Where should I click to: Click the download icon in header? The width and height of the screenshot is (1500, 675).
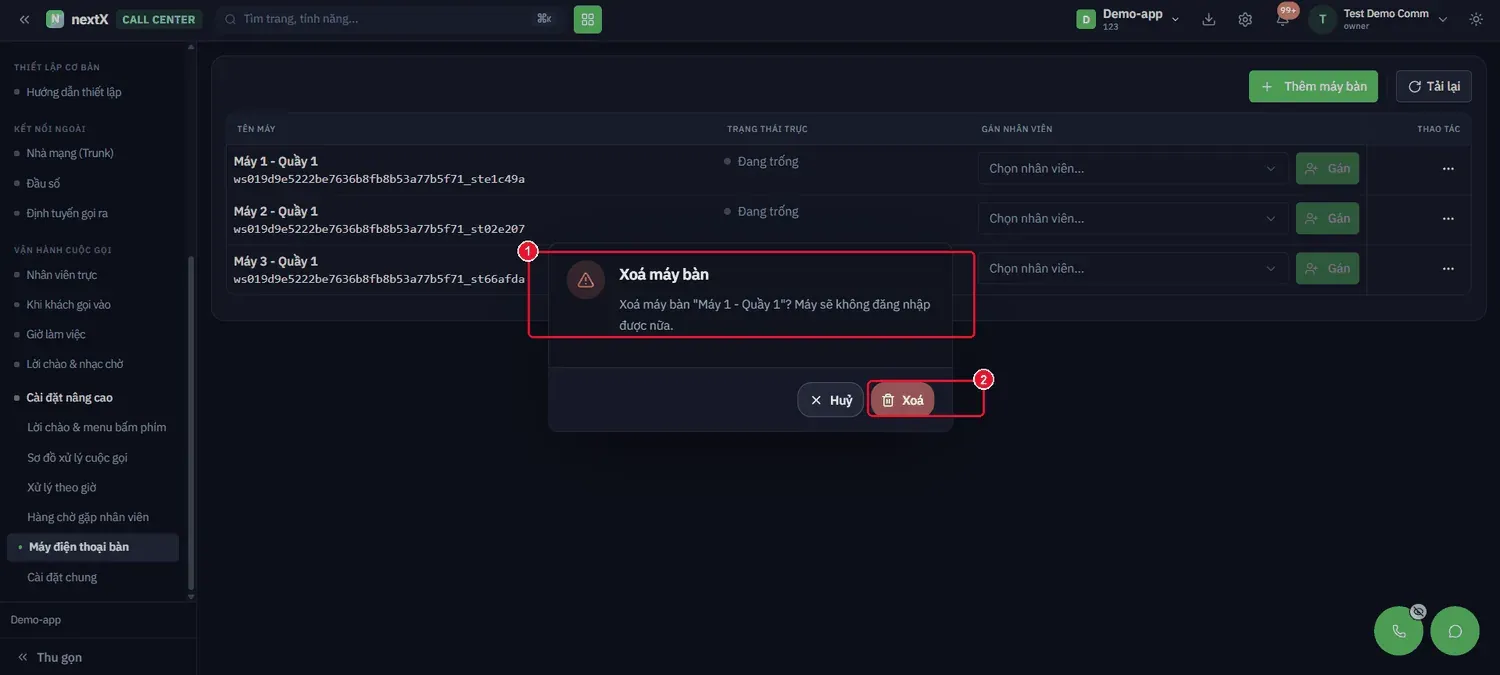click(1209, 19)
